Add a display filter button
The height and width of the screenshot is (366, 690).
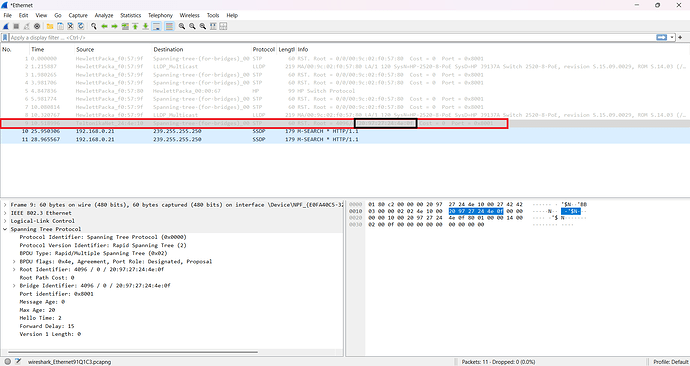(681, 38)
